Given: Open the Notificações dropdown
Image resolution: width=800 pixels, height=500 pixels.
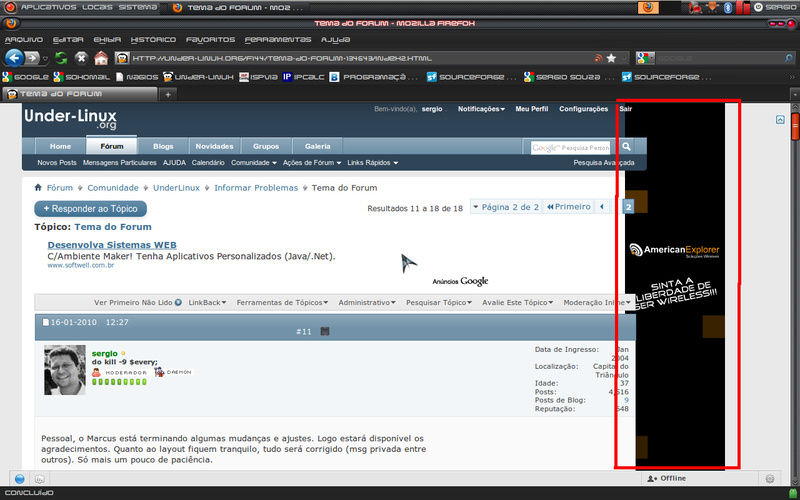Looking at the screenshot, I should (x=481, y=109).
